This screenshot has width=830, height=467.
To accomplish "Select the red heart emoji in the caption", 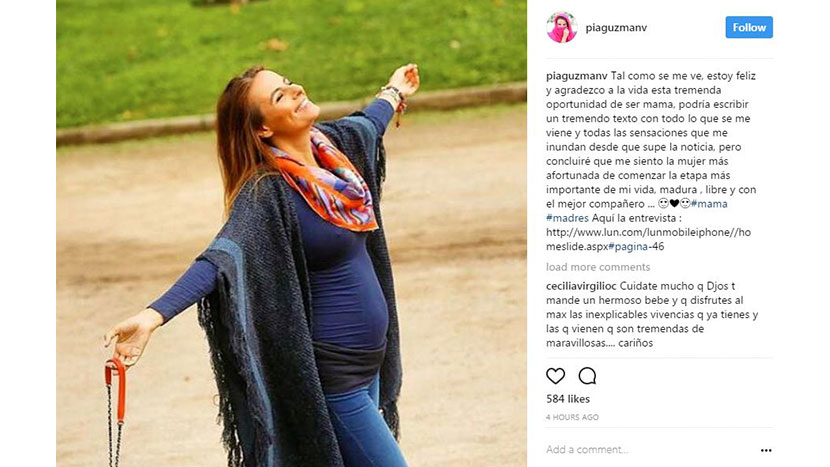I will (x=674, y=204).
